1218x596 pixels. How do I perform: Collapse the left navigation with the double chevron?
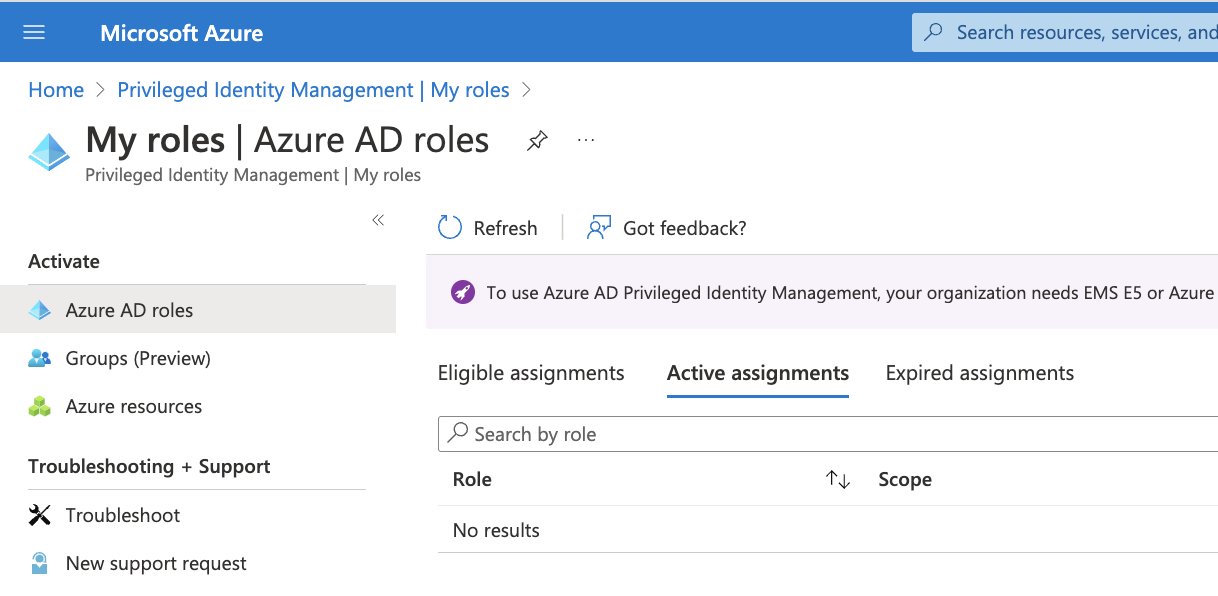(378, 220)
